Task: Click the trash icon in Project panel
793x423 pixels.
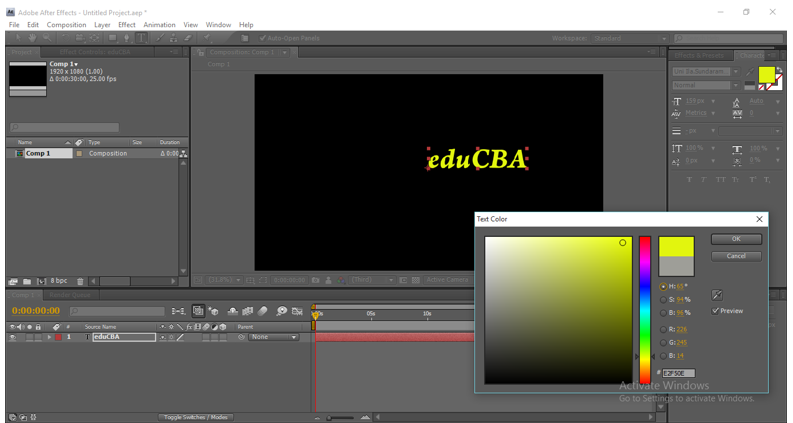Action: [x=80, y=281]
